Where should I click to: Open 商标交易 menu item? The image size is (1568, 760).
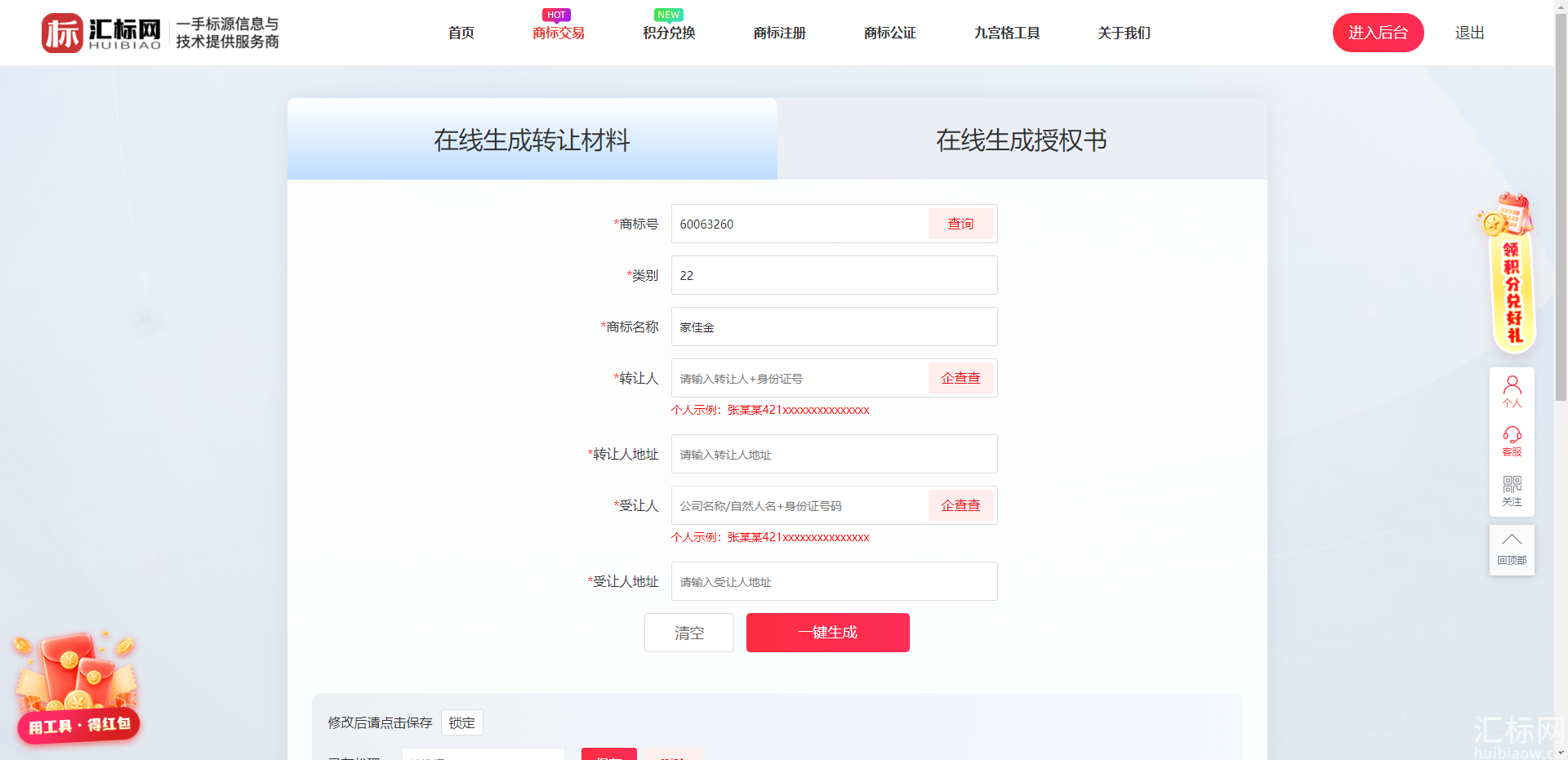pyautogui.click(x=559, y=33)
